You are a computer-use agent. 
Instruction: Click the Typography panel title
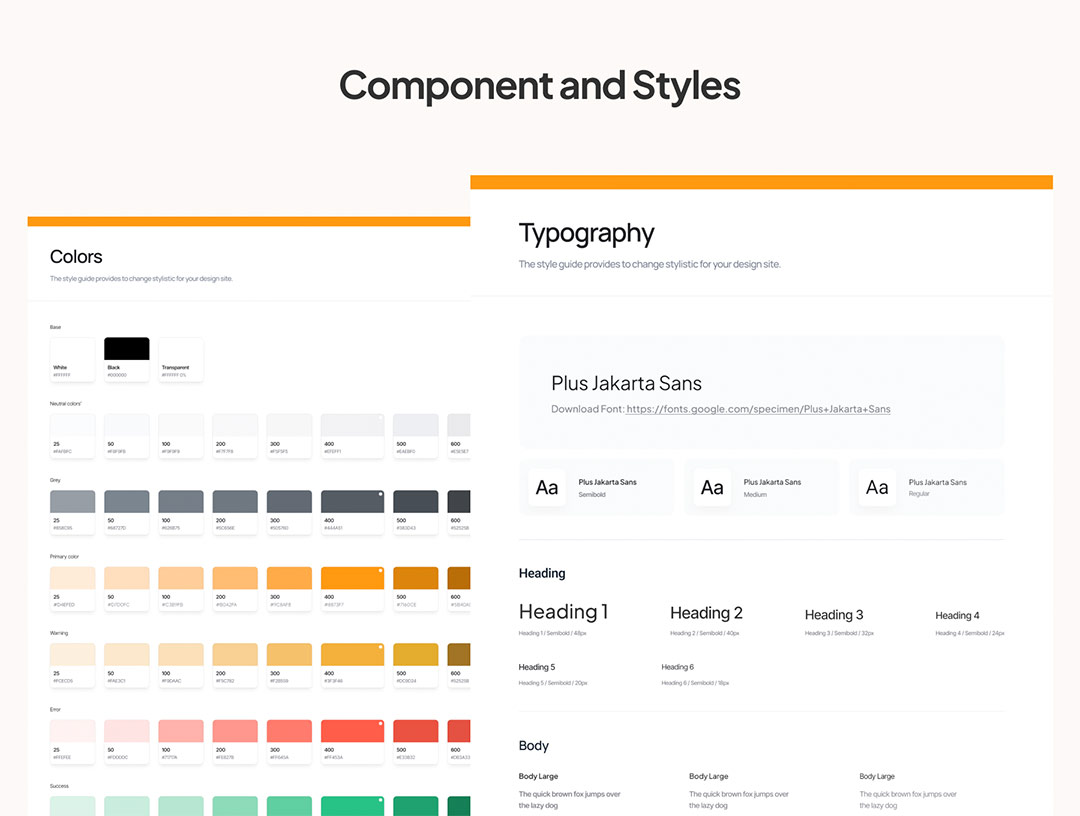coord(586,234)
